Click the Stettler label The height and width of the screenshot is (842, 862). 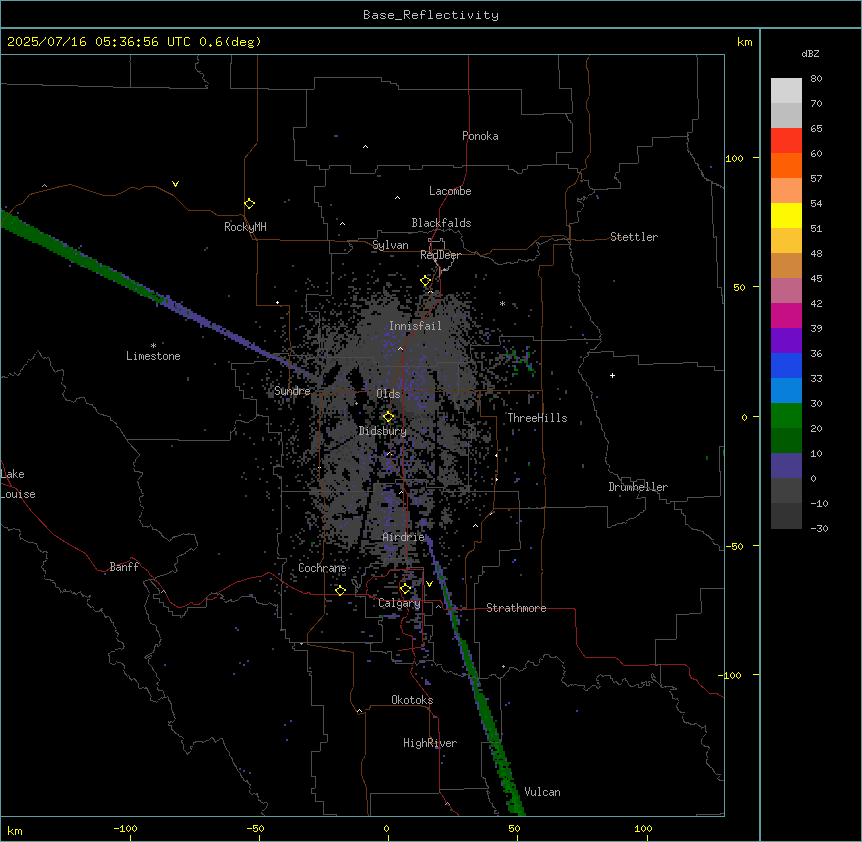pos(634,237)
